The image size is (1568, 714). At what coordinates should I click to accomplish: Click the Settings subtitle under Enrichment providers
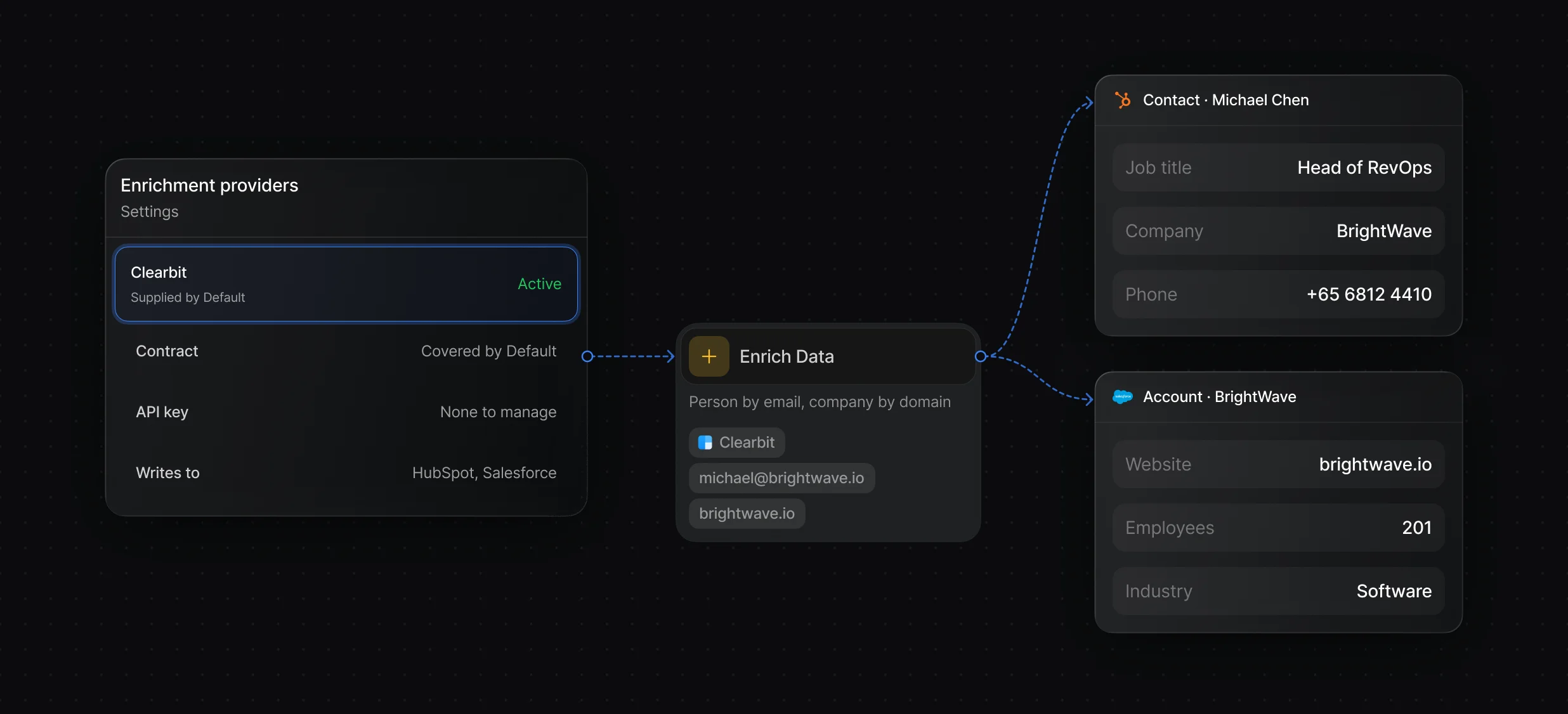point(150,212)
